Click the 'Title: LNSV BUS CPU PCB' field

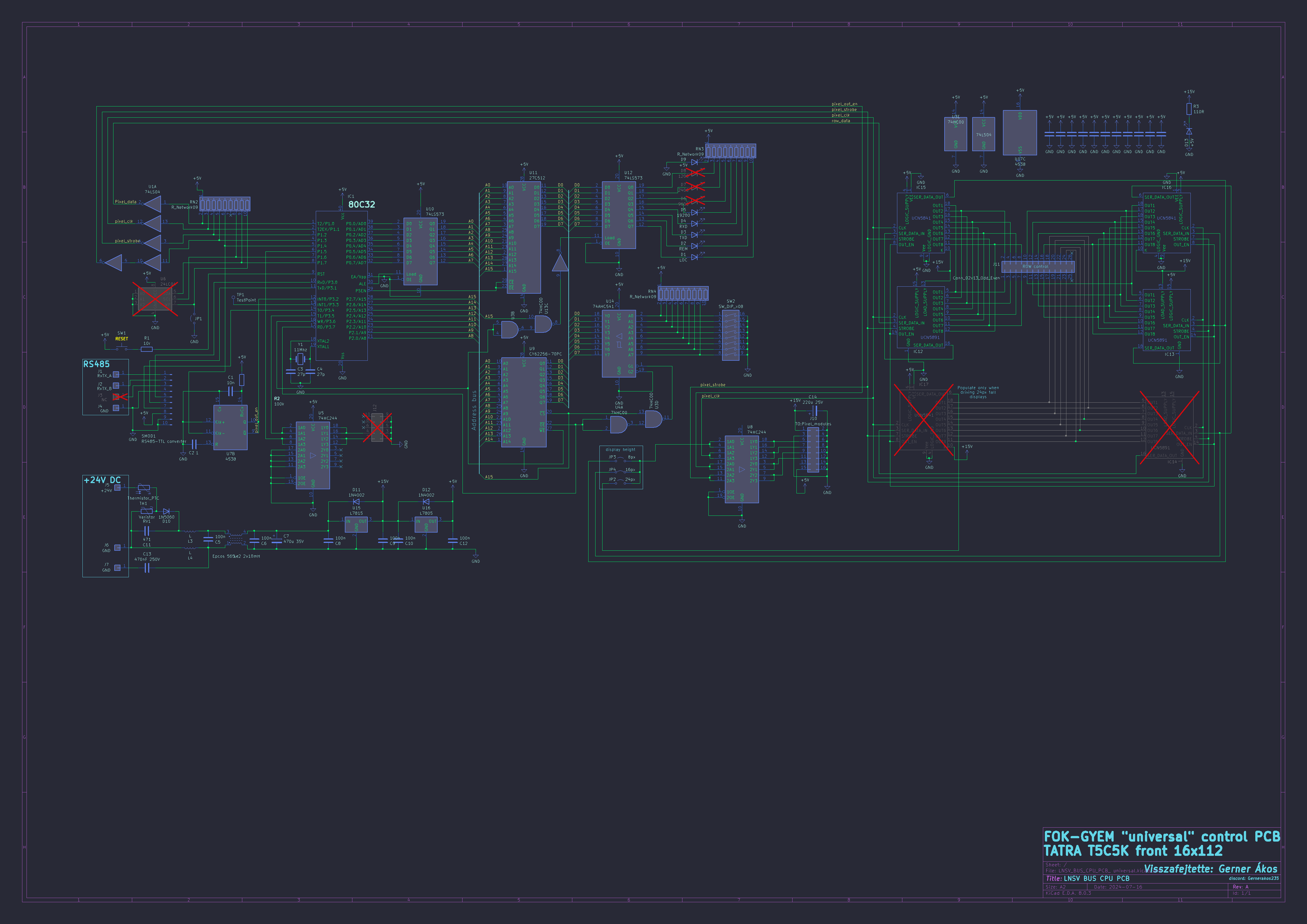[1087, 878]
